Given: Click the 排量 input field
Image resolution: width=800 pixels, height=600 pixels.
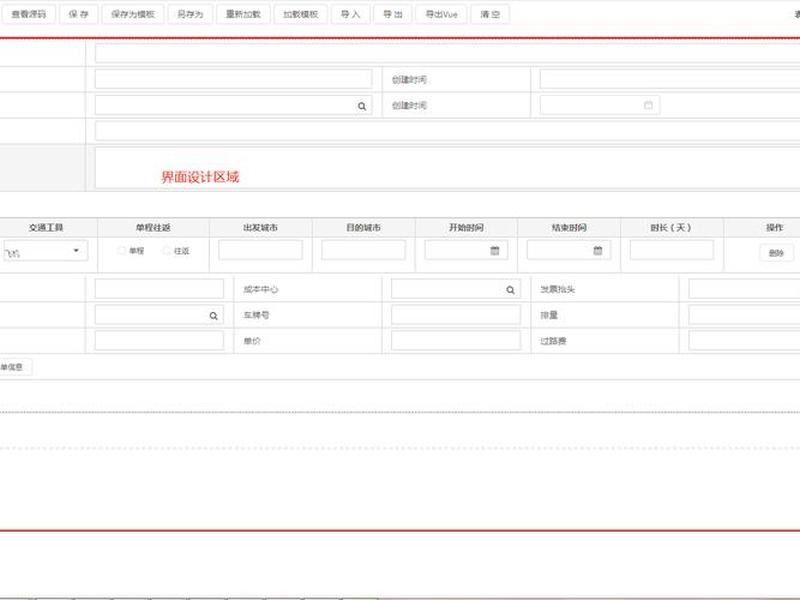Looking at the screenshot, I should [744, 315].
